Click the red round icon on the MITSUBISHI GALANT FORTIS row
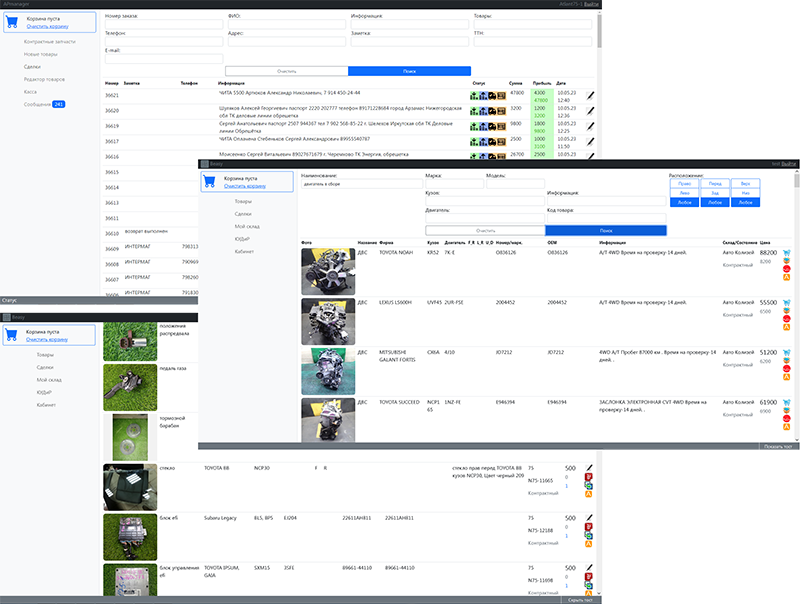Image resolution: width=800 pixels, height=604 pixels. (787, 369)
